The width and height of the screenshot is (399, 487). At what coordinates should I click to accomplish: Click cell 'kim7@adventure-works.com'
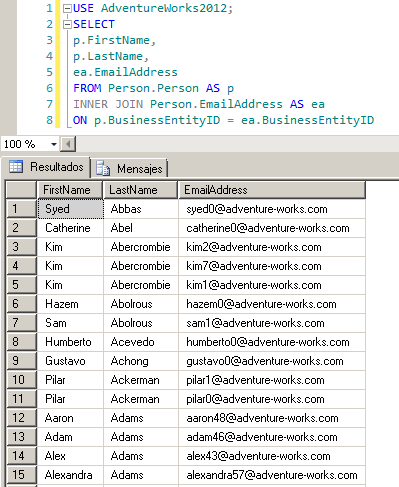pos(272,266)
